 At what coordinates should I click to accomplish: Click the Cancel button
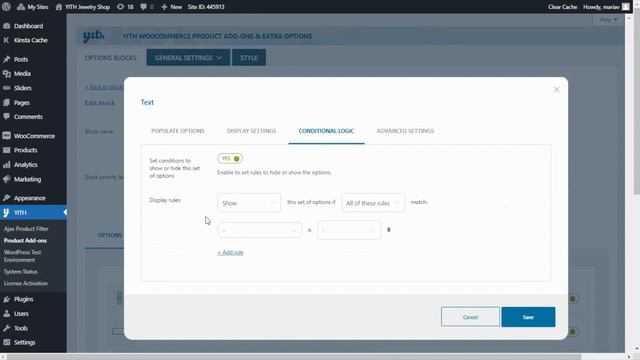[470, 317]
